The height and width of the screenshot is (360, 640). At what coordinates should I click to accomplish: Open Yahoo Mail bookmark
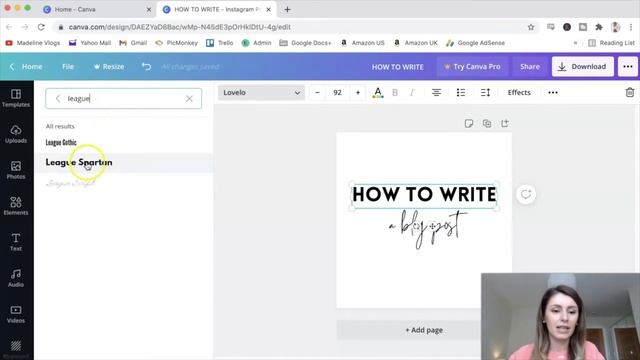pyautogui.click(x=90, y=43)
